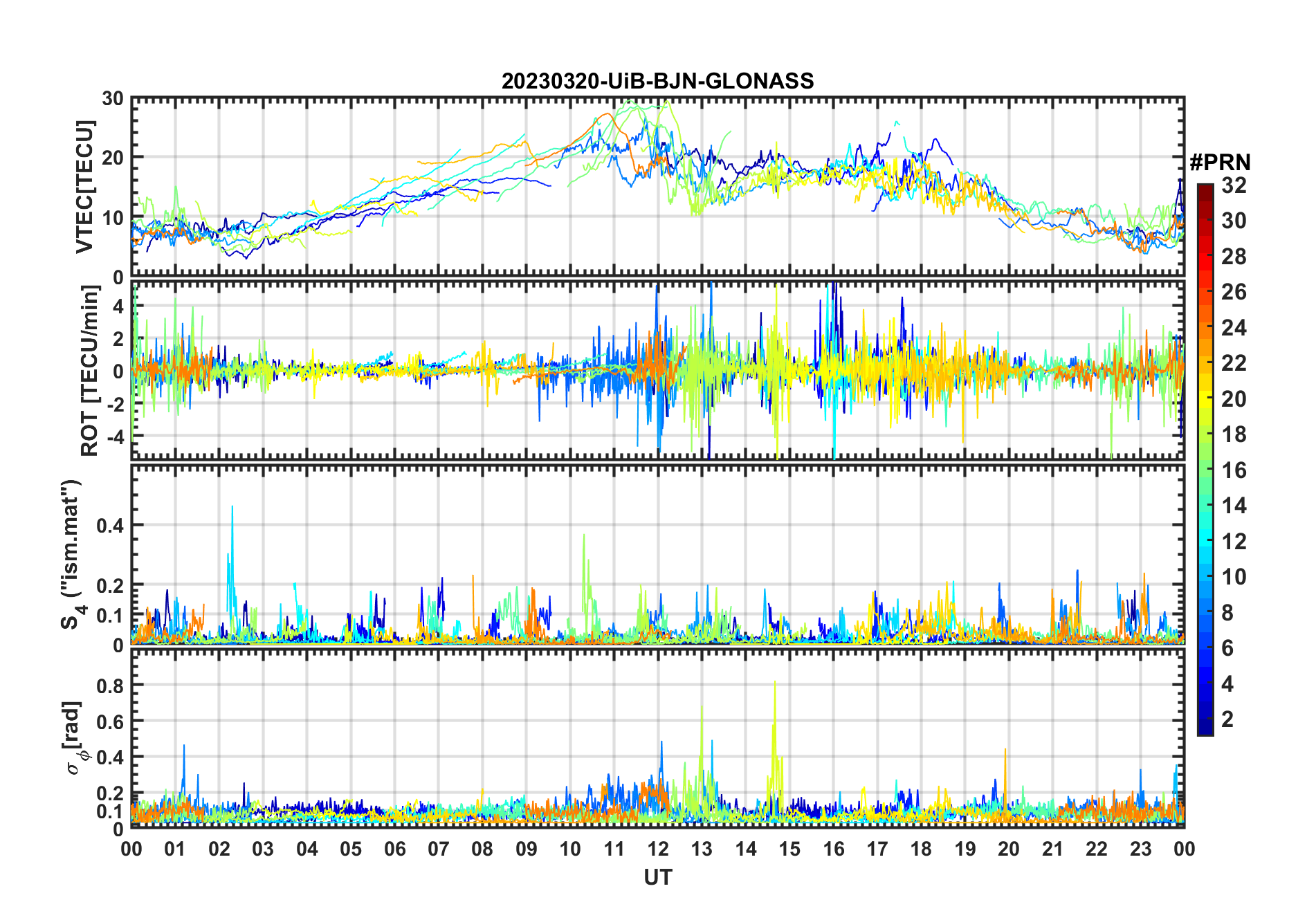
Task: Select colorbar tick label 24
Action: 1234,328
